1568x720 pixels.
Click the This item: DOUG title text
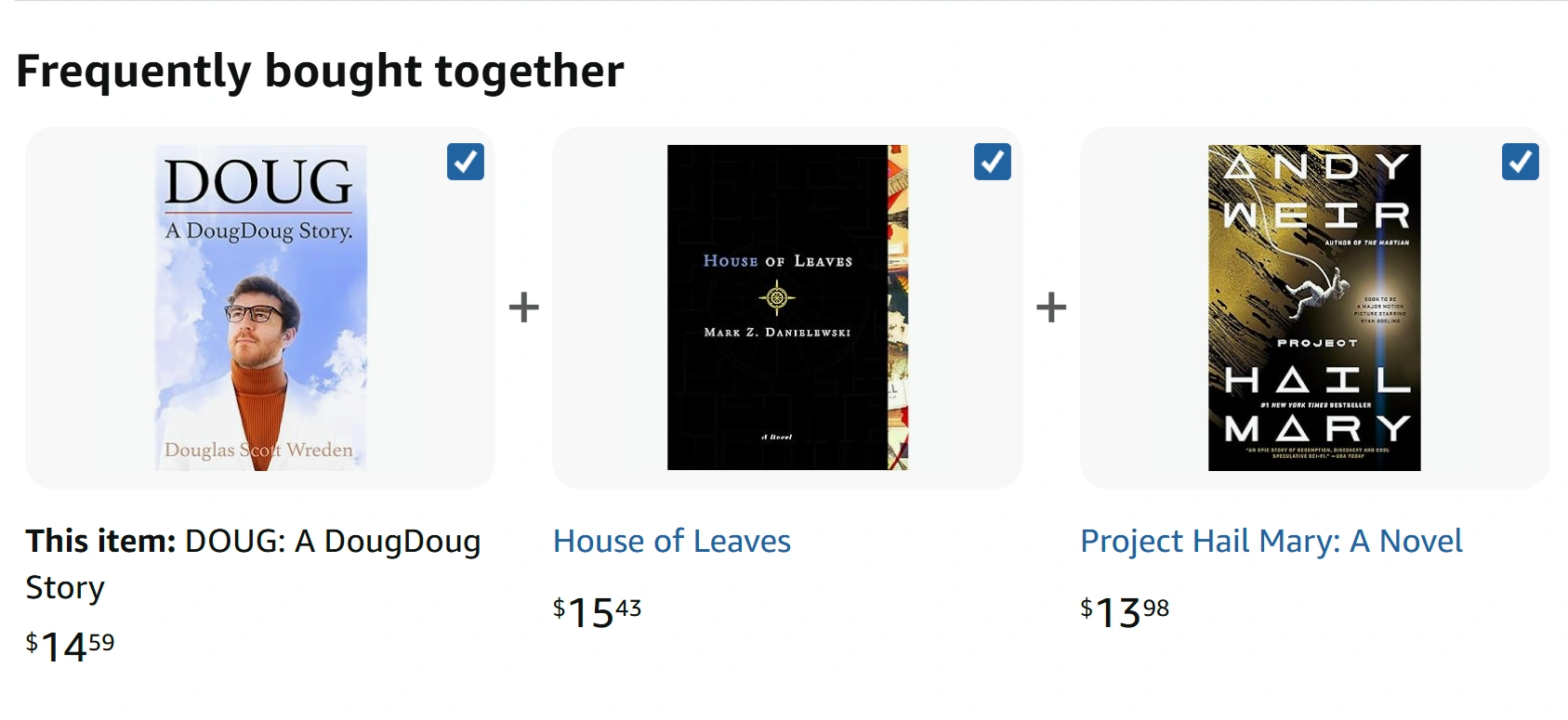click(253, 563)
